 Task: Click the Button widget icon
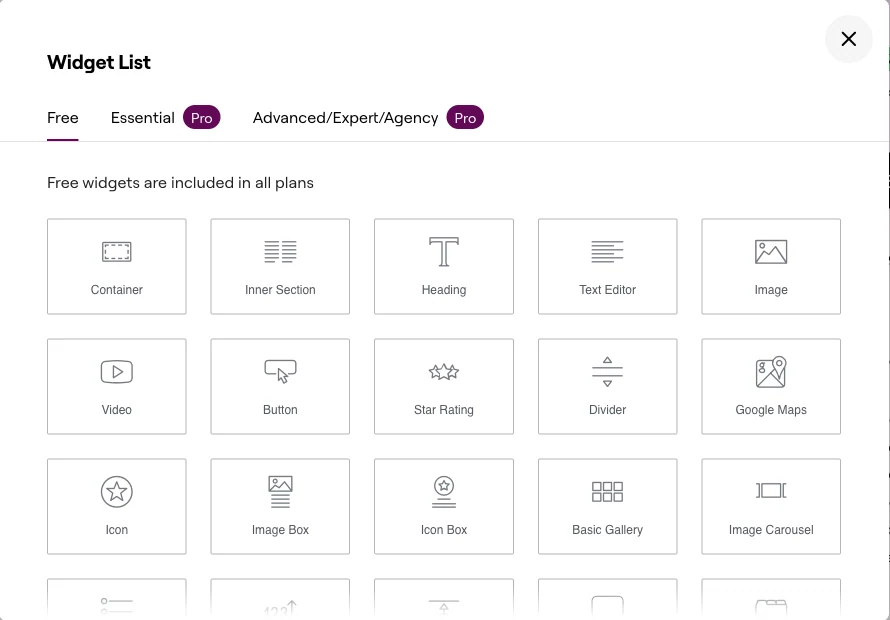coord(280,372)
